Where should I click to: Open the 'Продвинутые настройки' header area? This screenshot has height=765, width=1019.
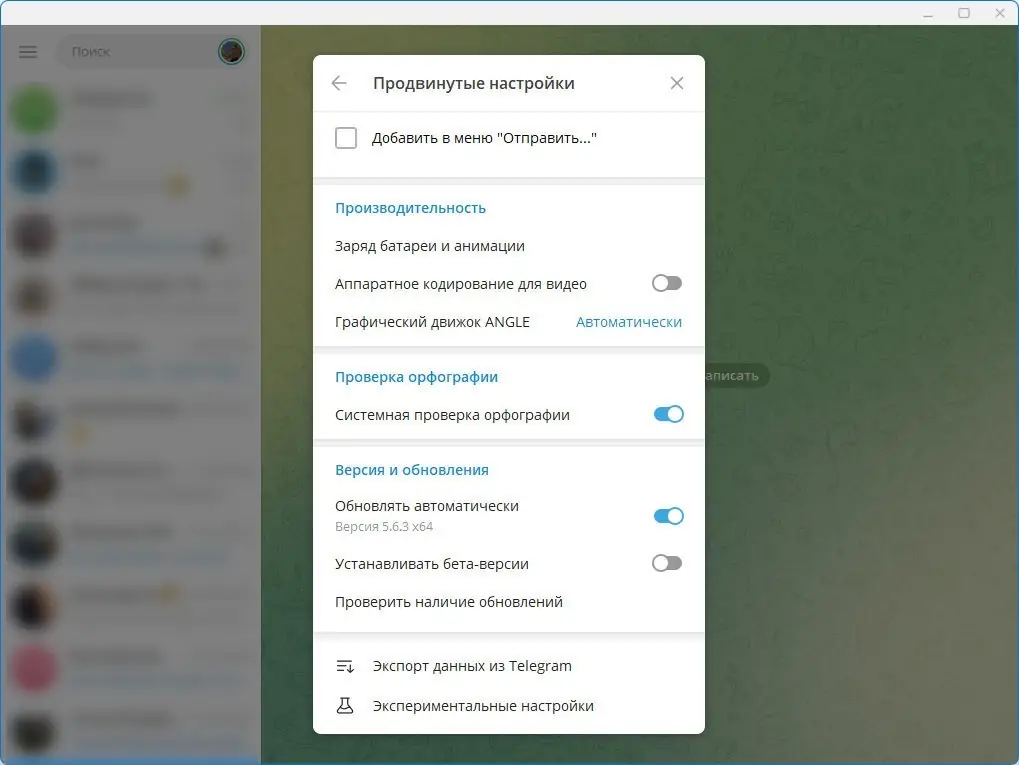[x=473, y=83]
